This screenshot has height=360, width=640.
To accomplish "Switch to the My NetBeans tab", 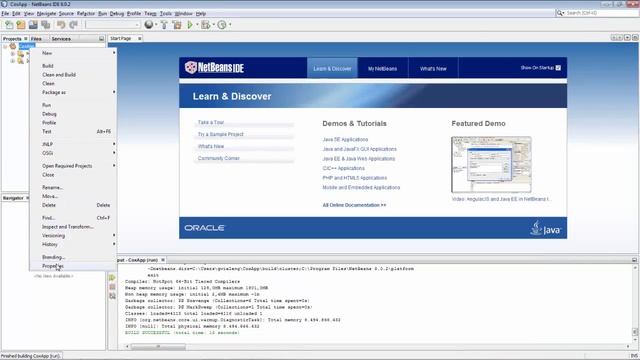I will 382,69.
